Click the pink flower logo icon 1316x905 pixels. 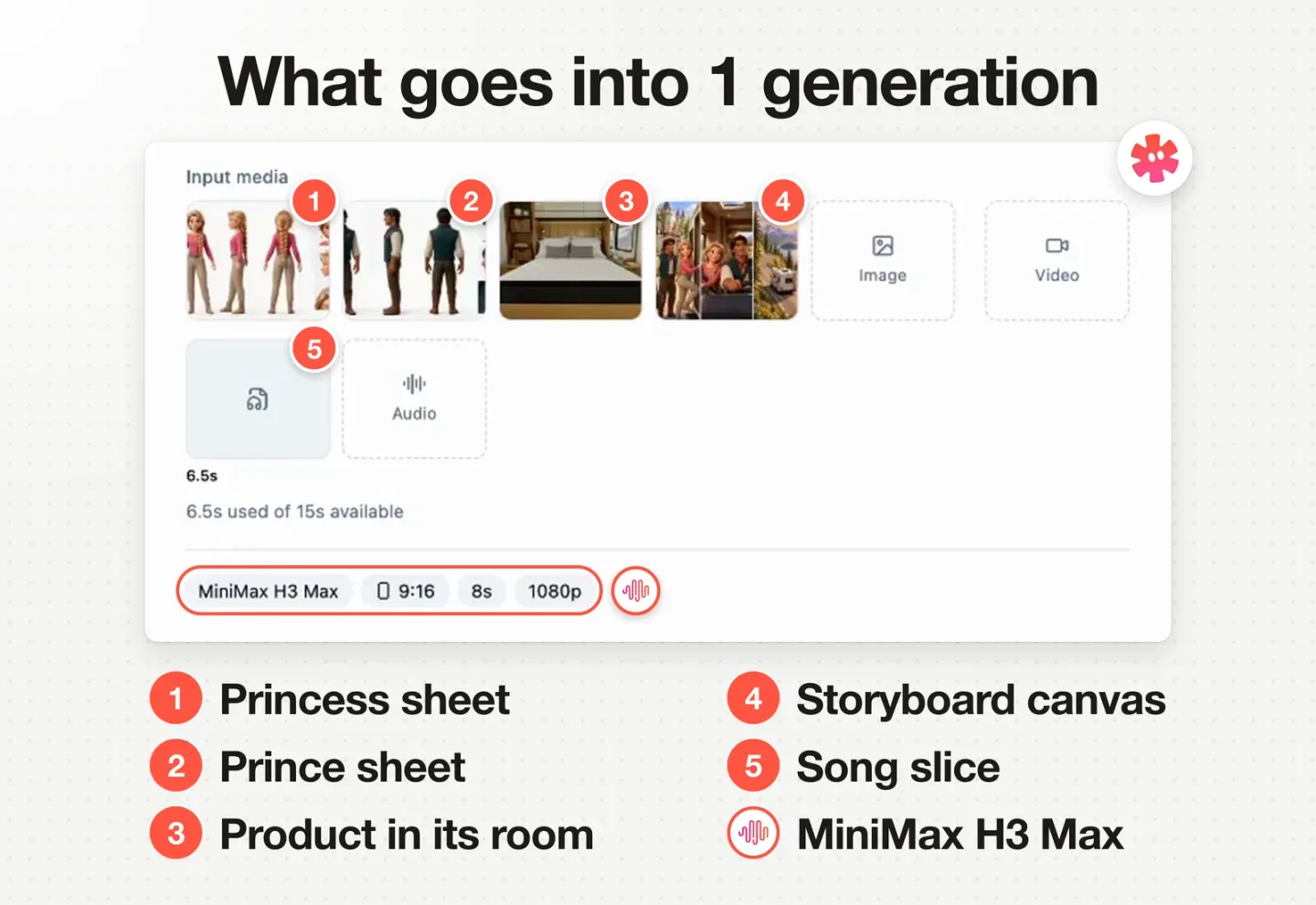tap(1154, 158)
